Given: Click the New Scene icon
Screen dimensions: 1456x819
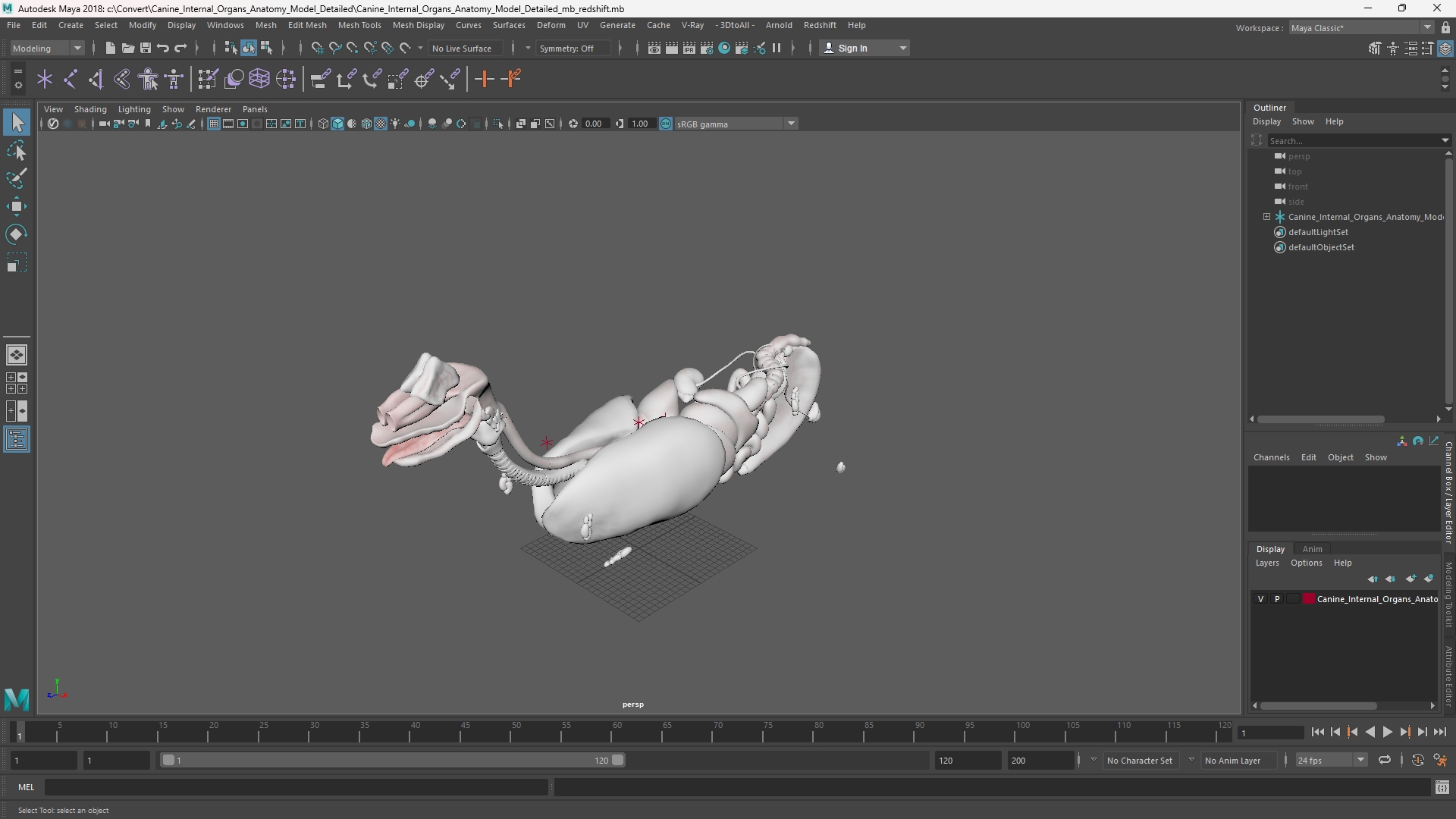Looking at the screenshot, I should coord(110,48).
